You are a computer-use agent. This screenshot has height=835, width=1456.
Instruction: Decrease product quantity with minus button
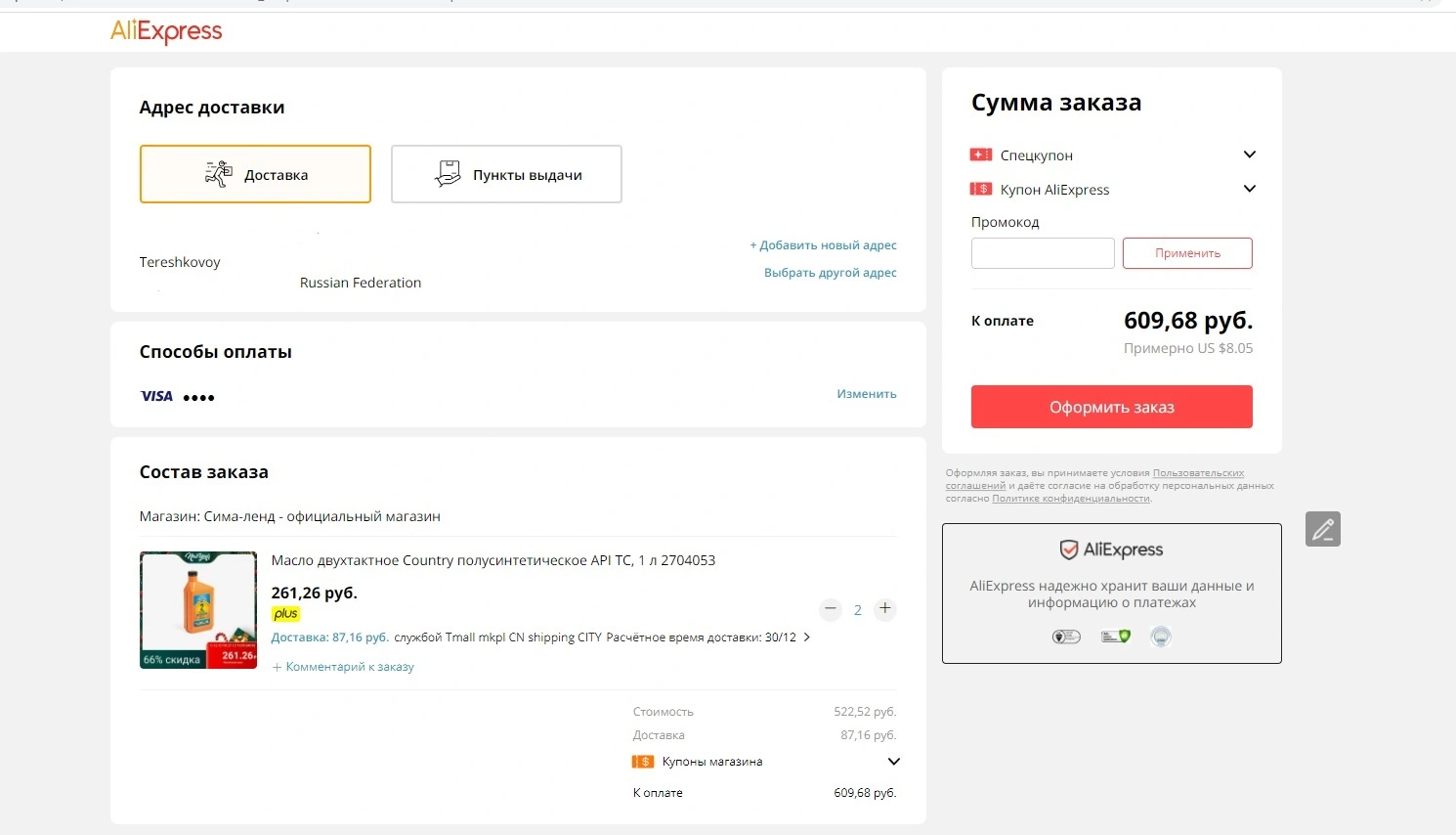[x=831, y=609]
